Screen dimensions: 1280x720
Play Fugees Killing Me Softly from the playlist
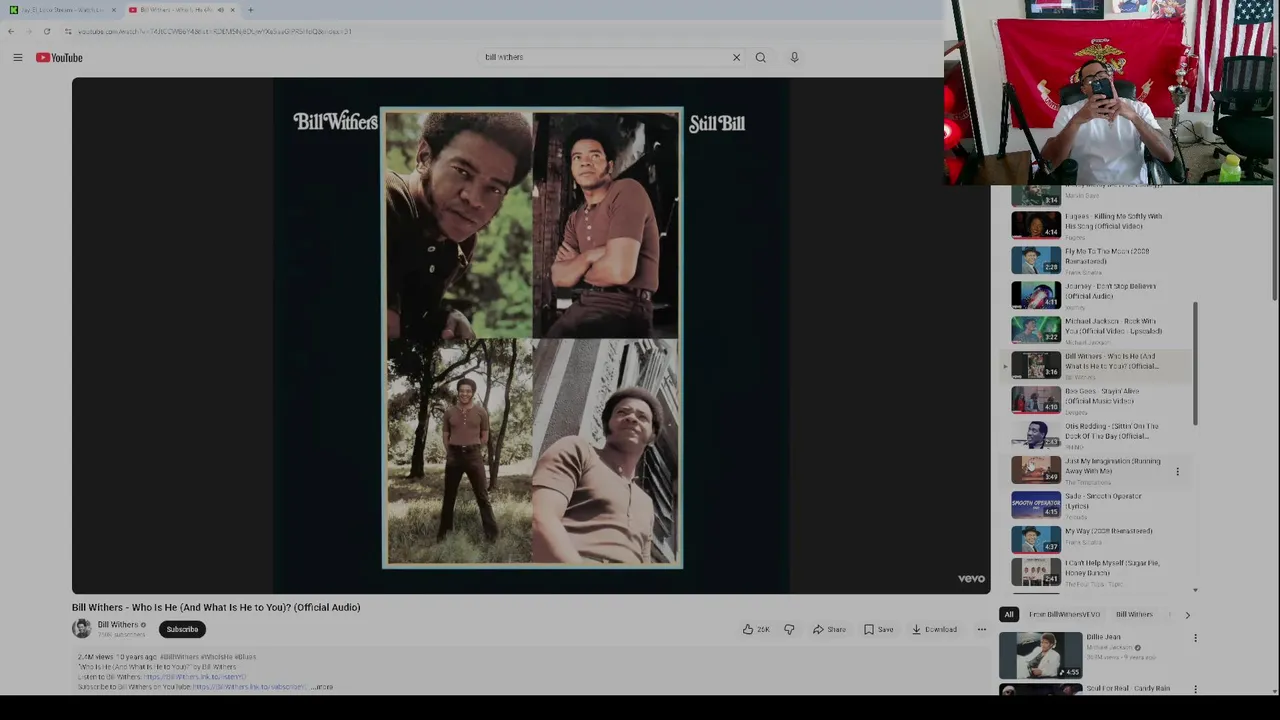tap(1098, 225)
